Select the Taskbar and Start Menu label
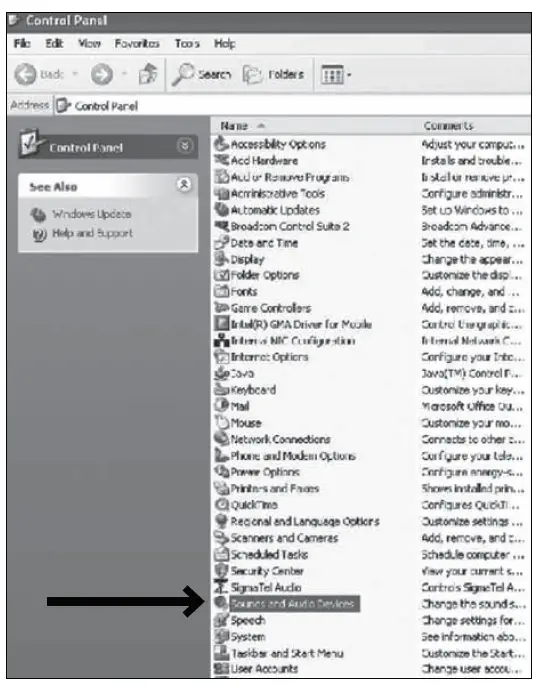This screenshot has width=539, height=685. tap(287, 653)
